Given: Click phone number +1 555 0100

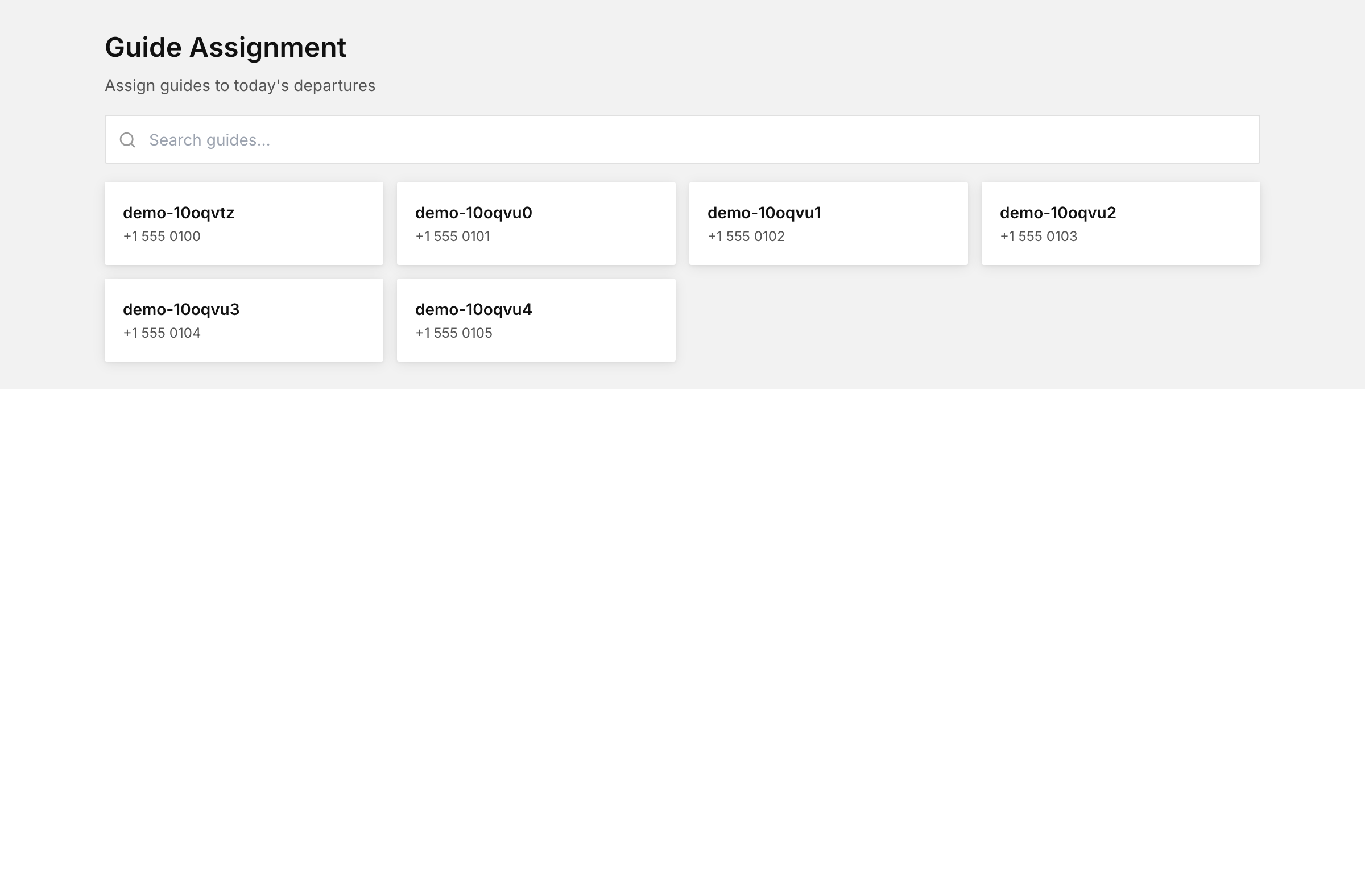Looking at the screenshot, I should (x=162, y=236).
